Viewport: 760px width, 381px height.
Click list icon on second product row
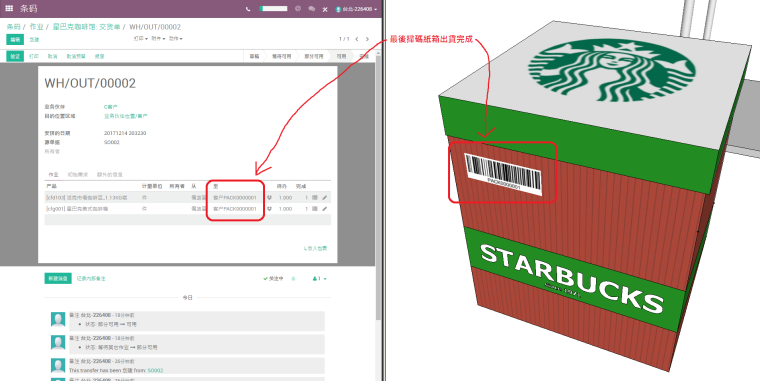coord(315,208)
